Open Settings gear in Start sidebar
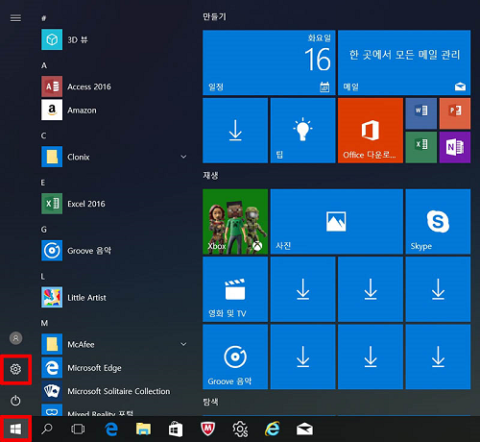480x442 pixels. pyautogui.click(x=15, y=369)
